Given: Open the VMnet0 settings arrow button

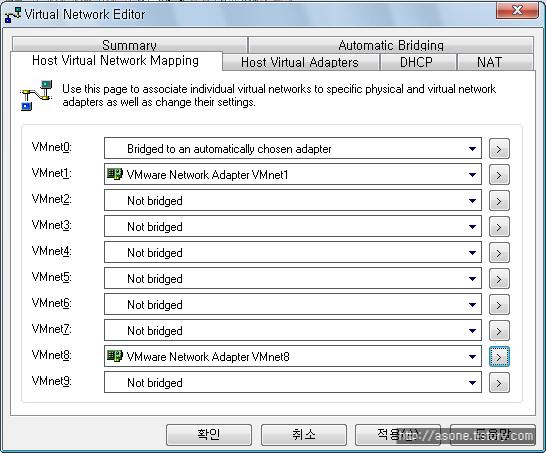Looking at the screenshot, I should coord(499,149).
